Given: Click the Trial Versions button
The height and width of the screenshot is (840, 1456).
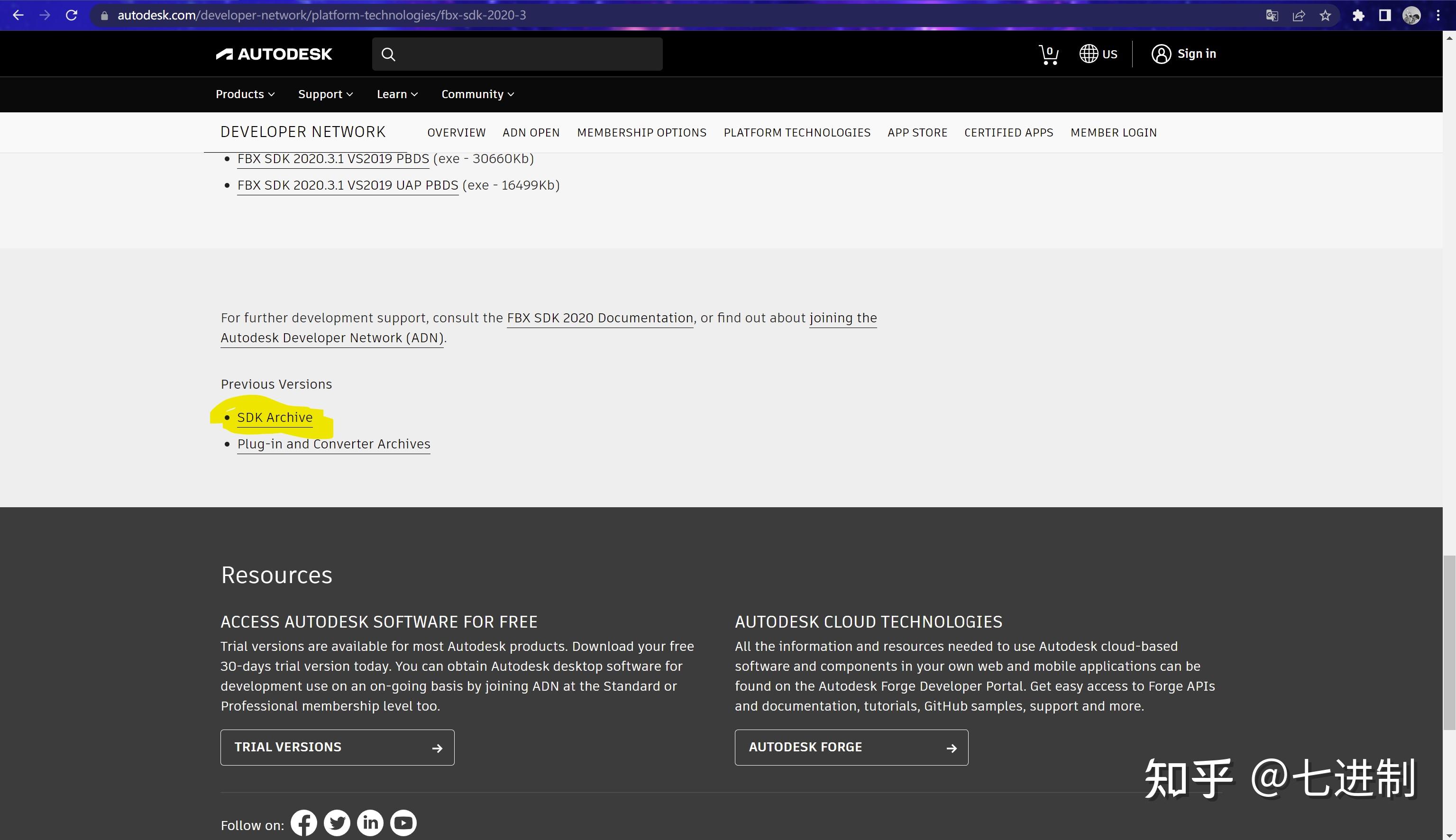Looking at the screenshot, I should tap(337, 747).
